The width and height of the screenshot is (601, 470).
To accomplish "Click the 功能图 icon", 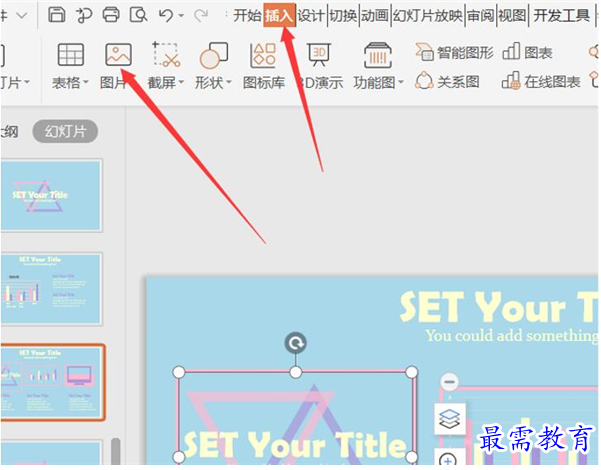I will (x=378, y=55).
